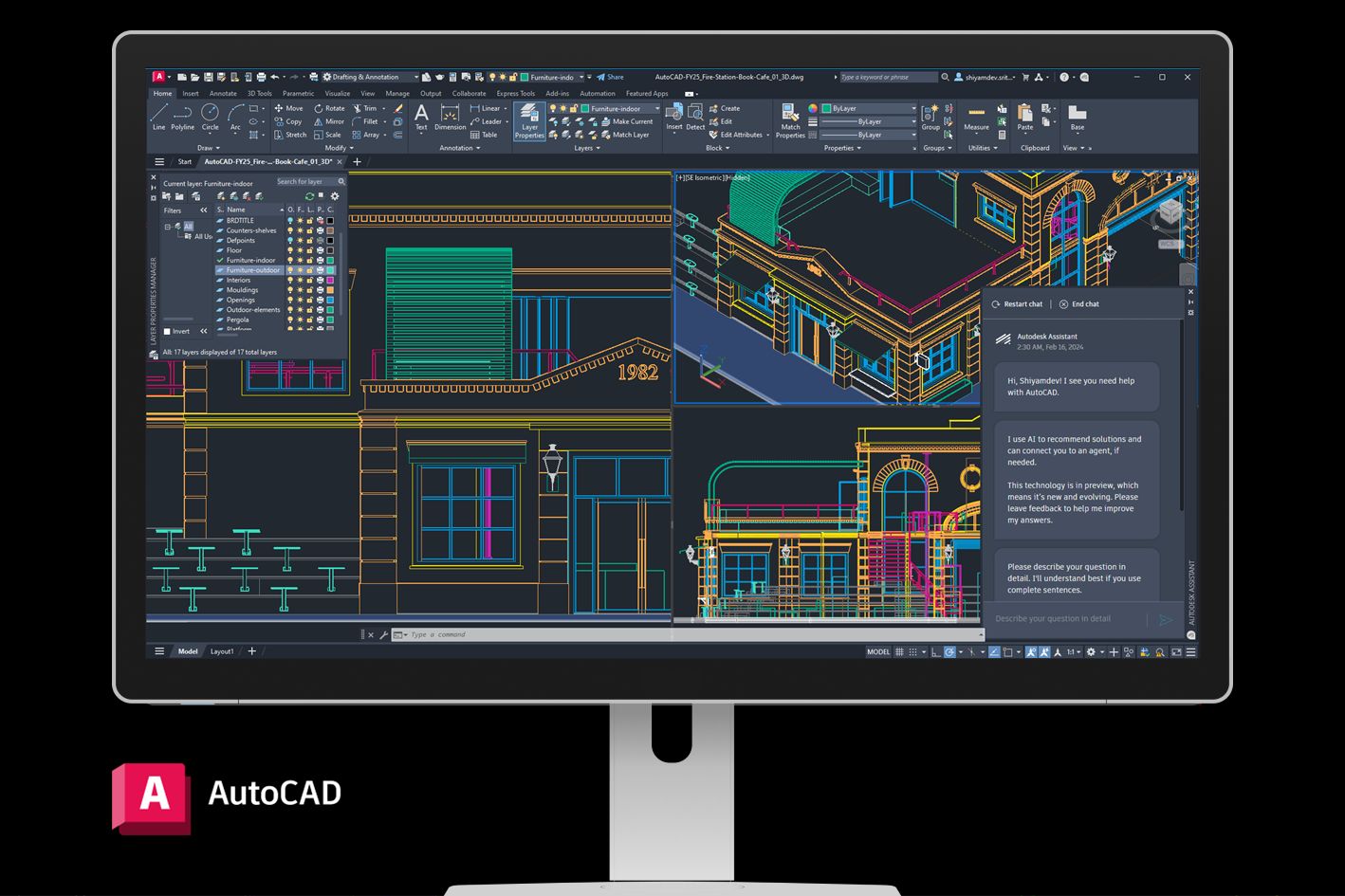Select the Dimension tool
This screenshot has width=1345, height=896.
[451, 117]
